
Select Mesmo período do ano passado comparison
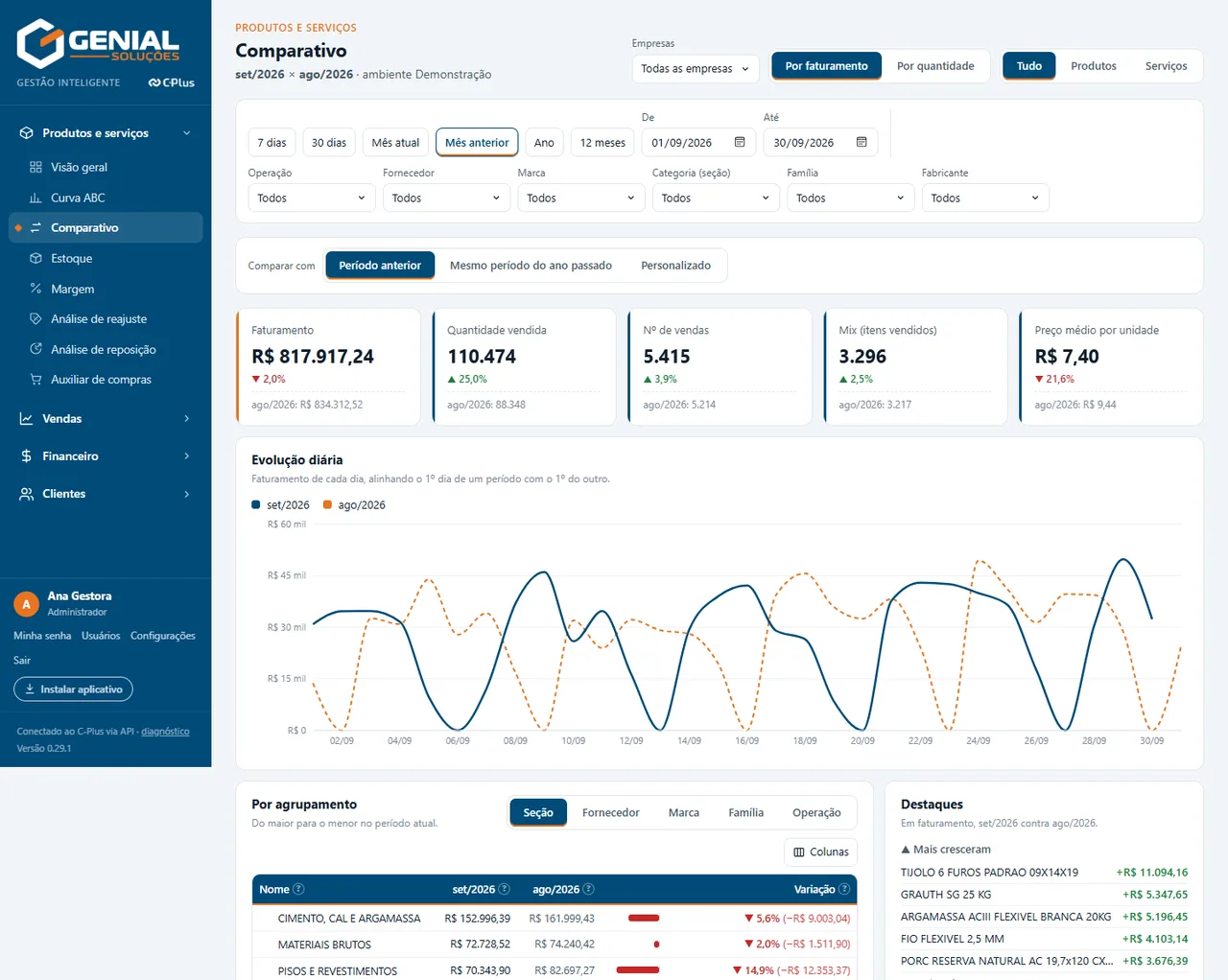(531, 266)
